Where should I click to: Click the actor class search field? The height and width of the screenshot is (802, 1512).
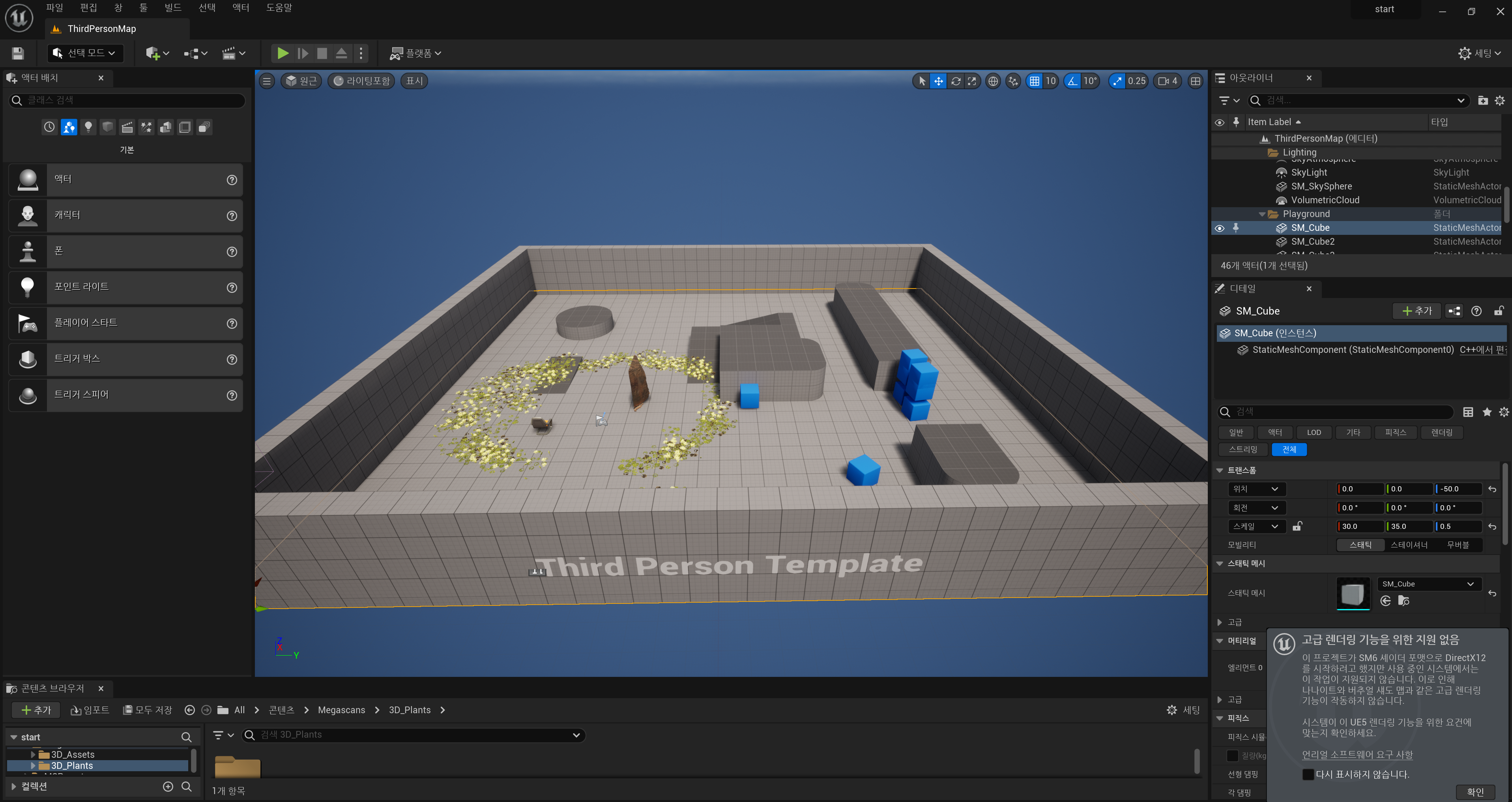click(127, 100)
